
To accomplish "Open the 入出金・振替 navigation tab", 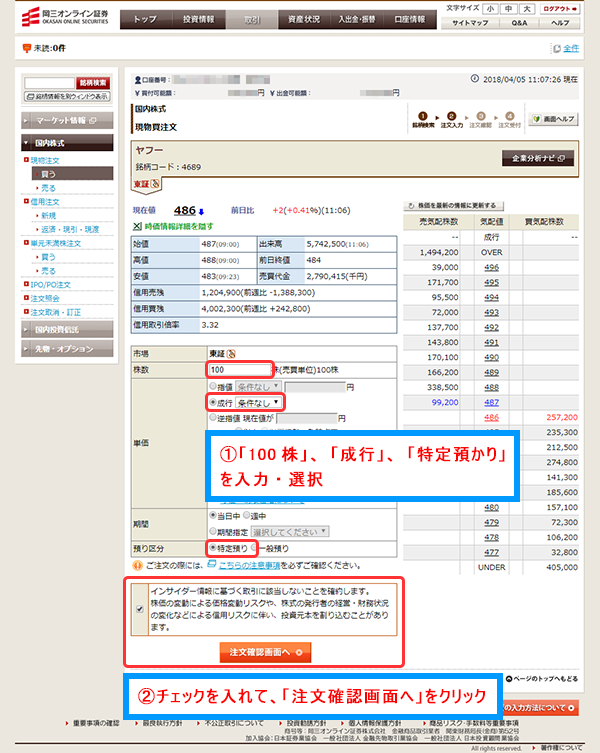I will click(x=357, y=19).
